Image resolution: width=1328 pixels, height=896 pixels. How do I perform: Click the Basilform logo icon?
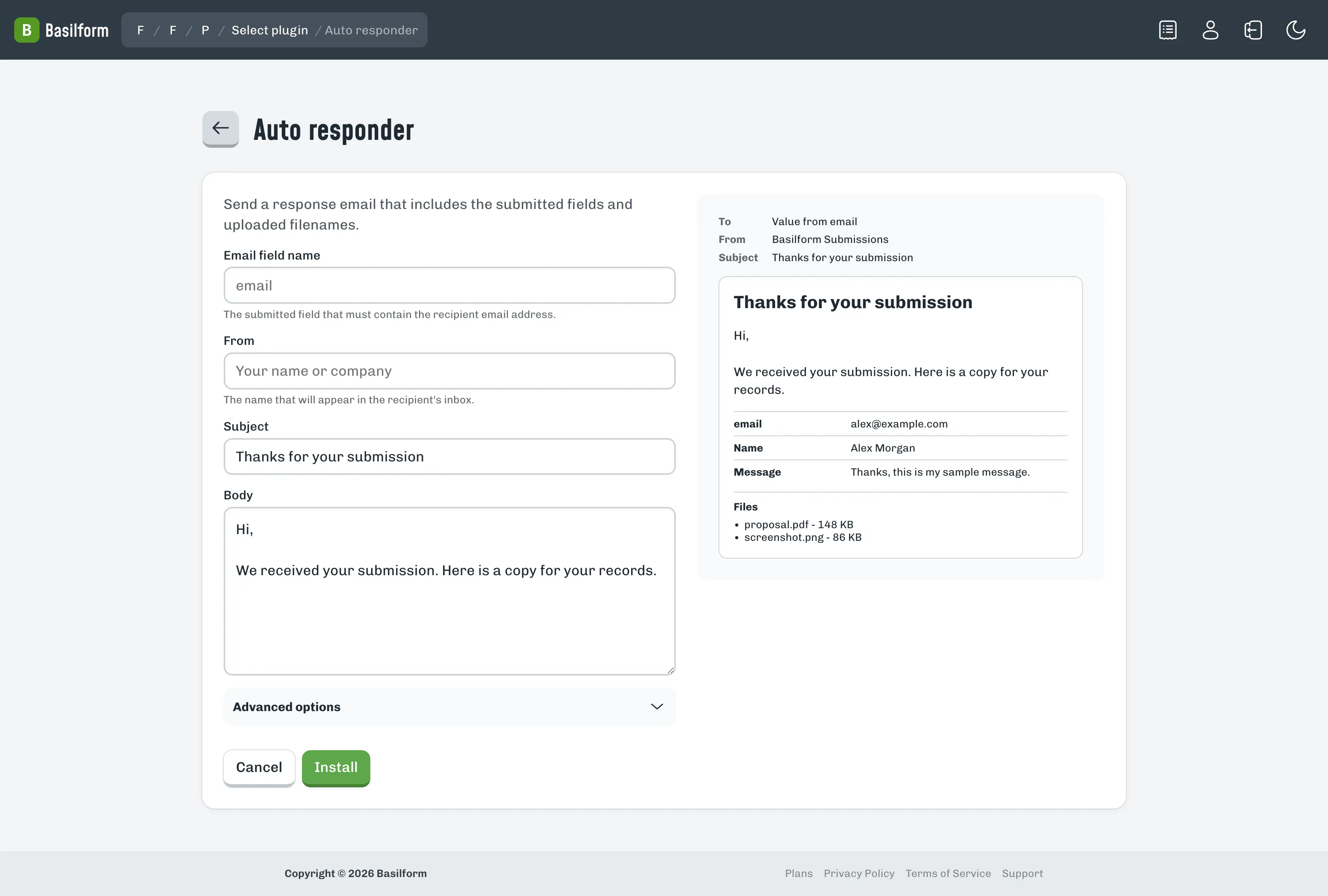pos(26,30)
